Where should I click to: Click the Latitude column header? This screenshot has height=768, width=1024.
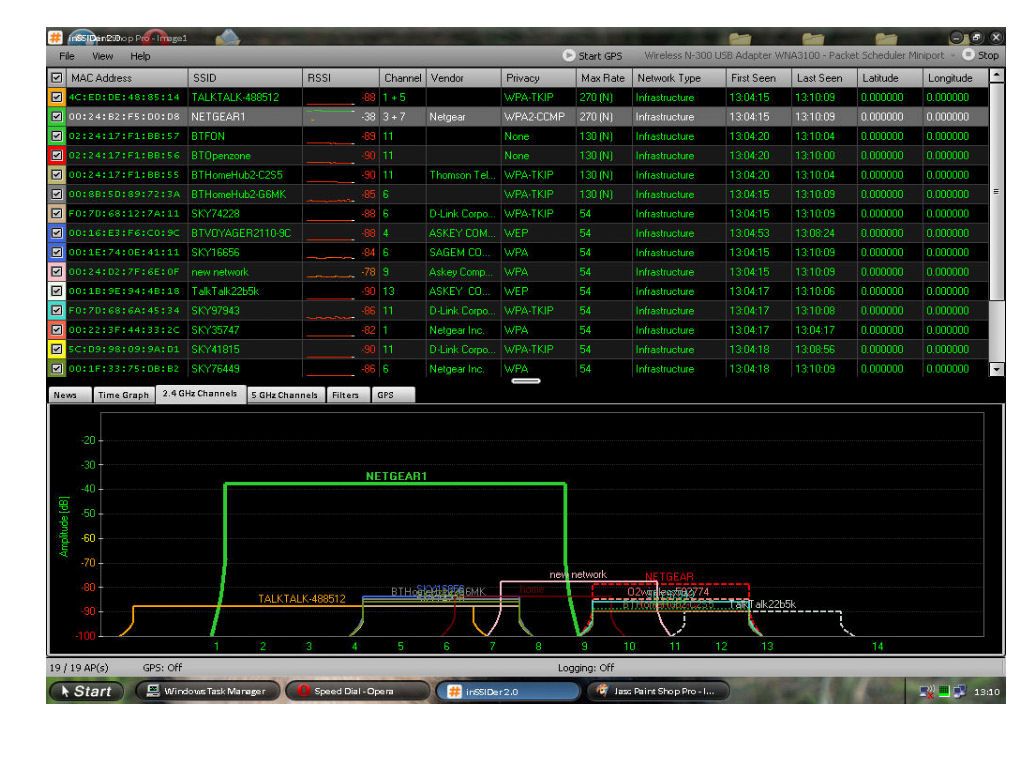click(x=889, y=78)
